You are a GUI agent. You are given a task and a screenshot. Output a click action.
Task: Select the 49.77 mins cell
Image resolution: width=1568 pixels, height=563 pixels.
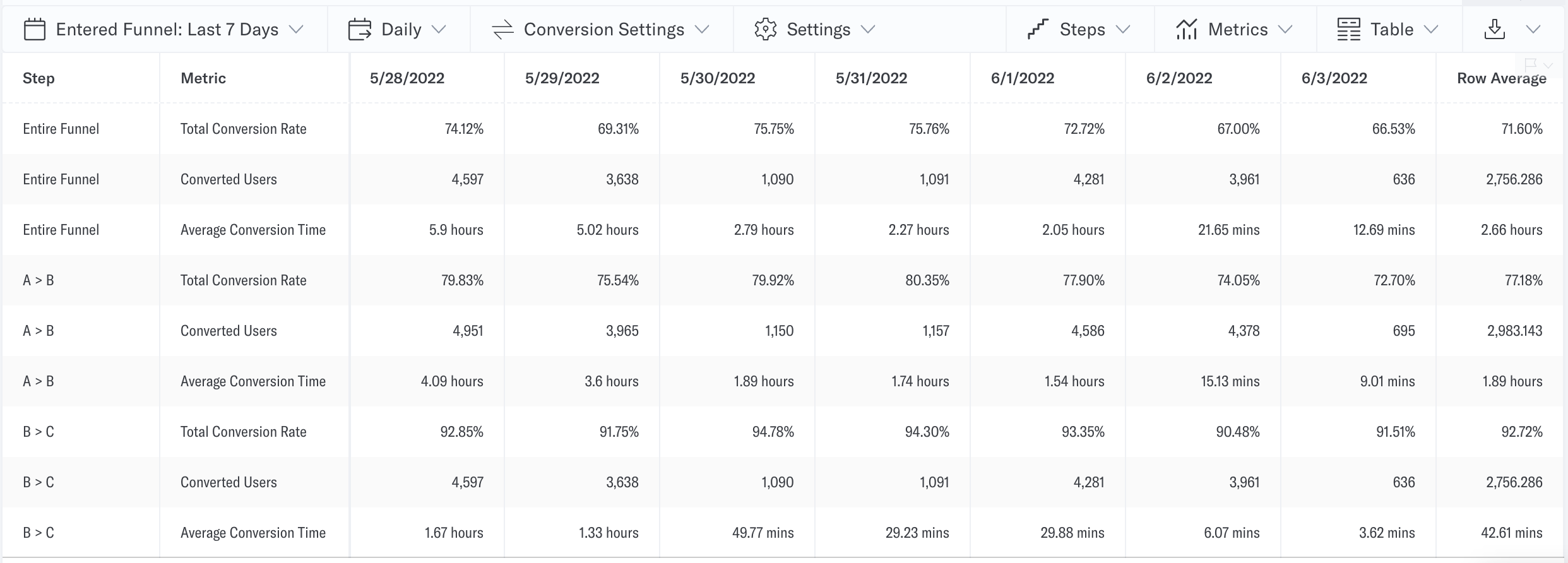(x=763, y=533)
